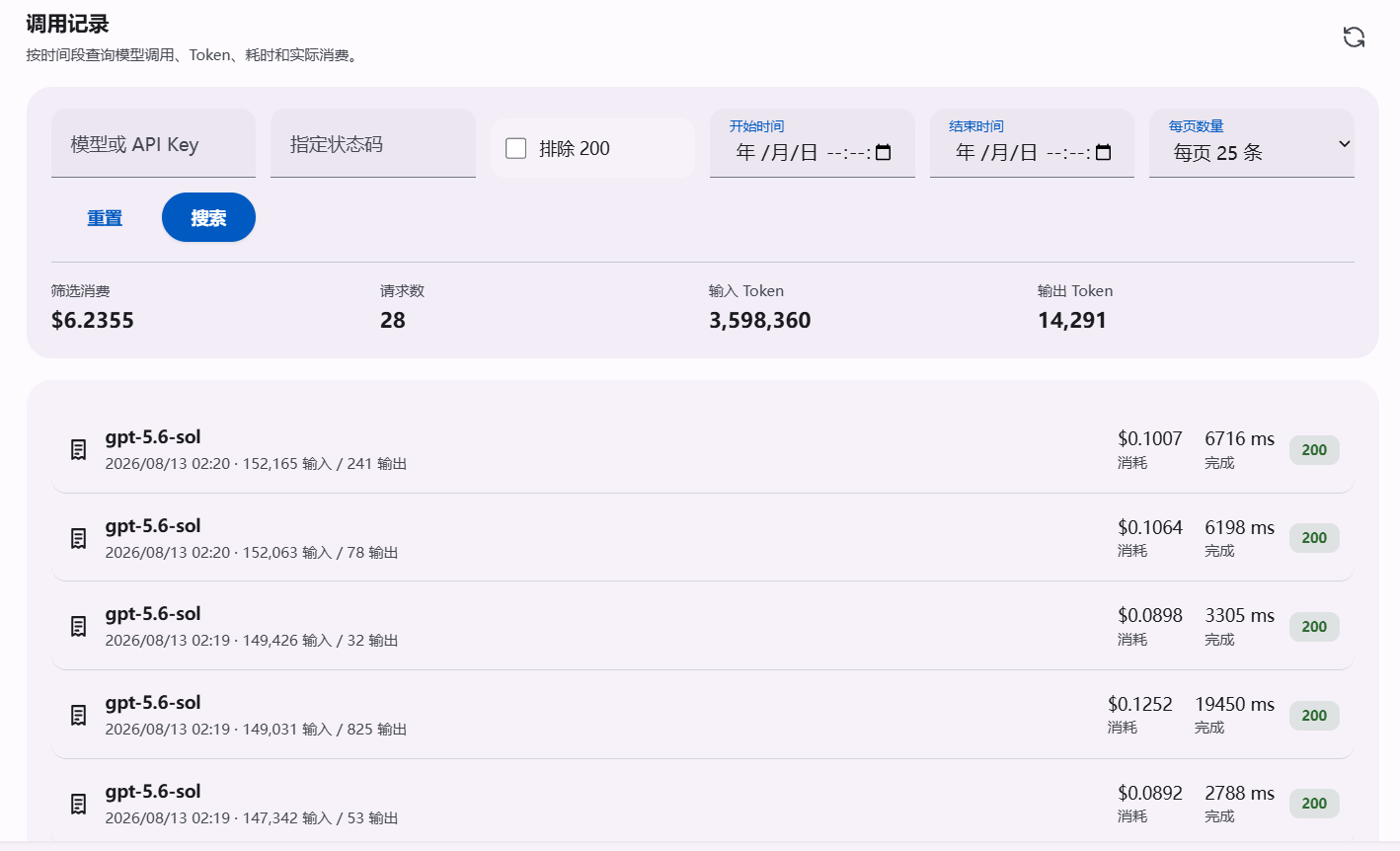Enable the 排除 200 checkbox
This screenshot has height=851, width=1400.
click(x=515, y=148)
